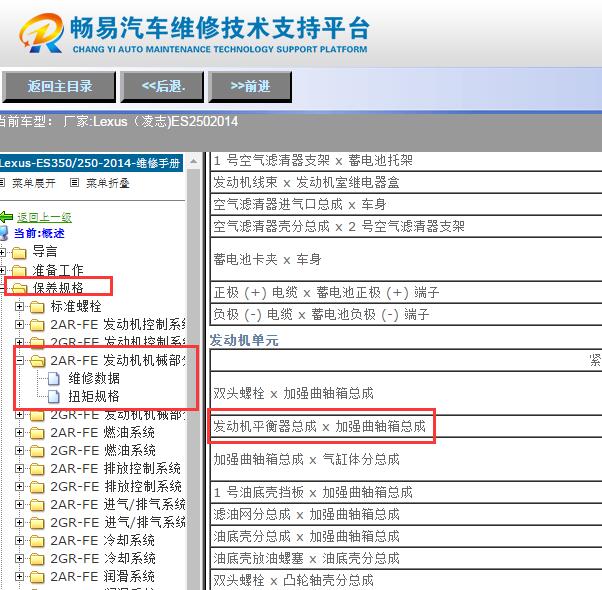The width and height of the screenshot is (602, 590).
Task: Click the row 发动机平衡器总成 x 加强曲轴箱总成
Action: [406, 426]
